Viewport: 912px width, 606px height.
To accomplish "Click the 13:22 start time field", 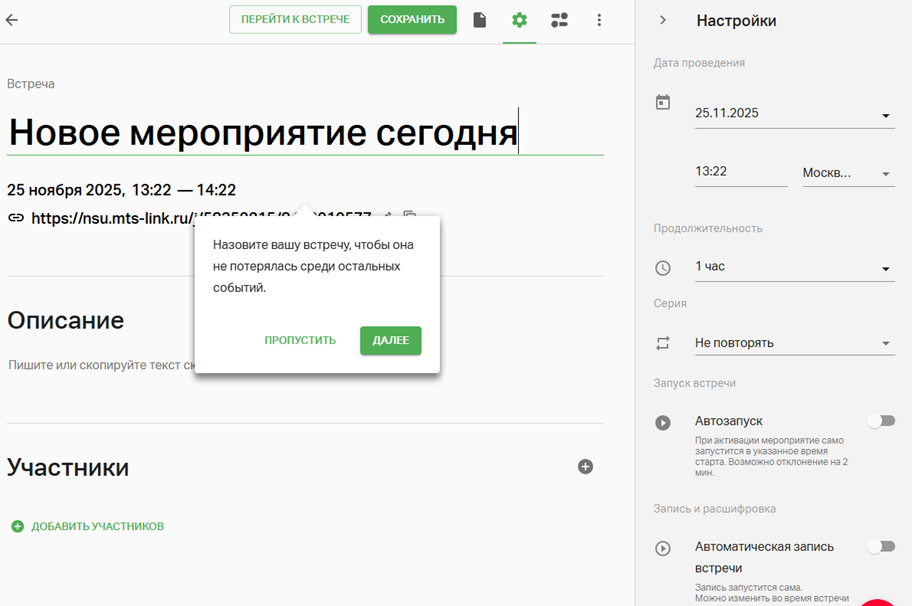I will pos(740,172).
